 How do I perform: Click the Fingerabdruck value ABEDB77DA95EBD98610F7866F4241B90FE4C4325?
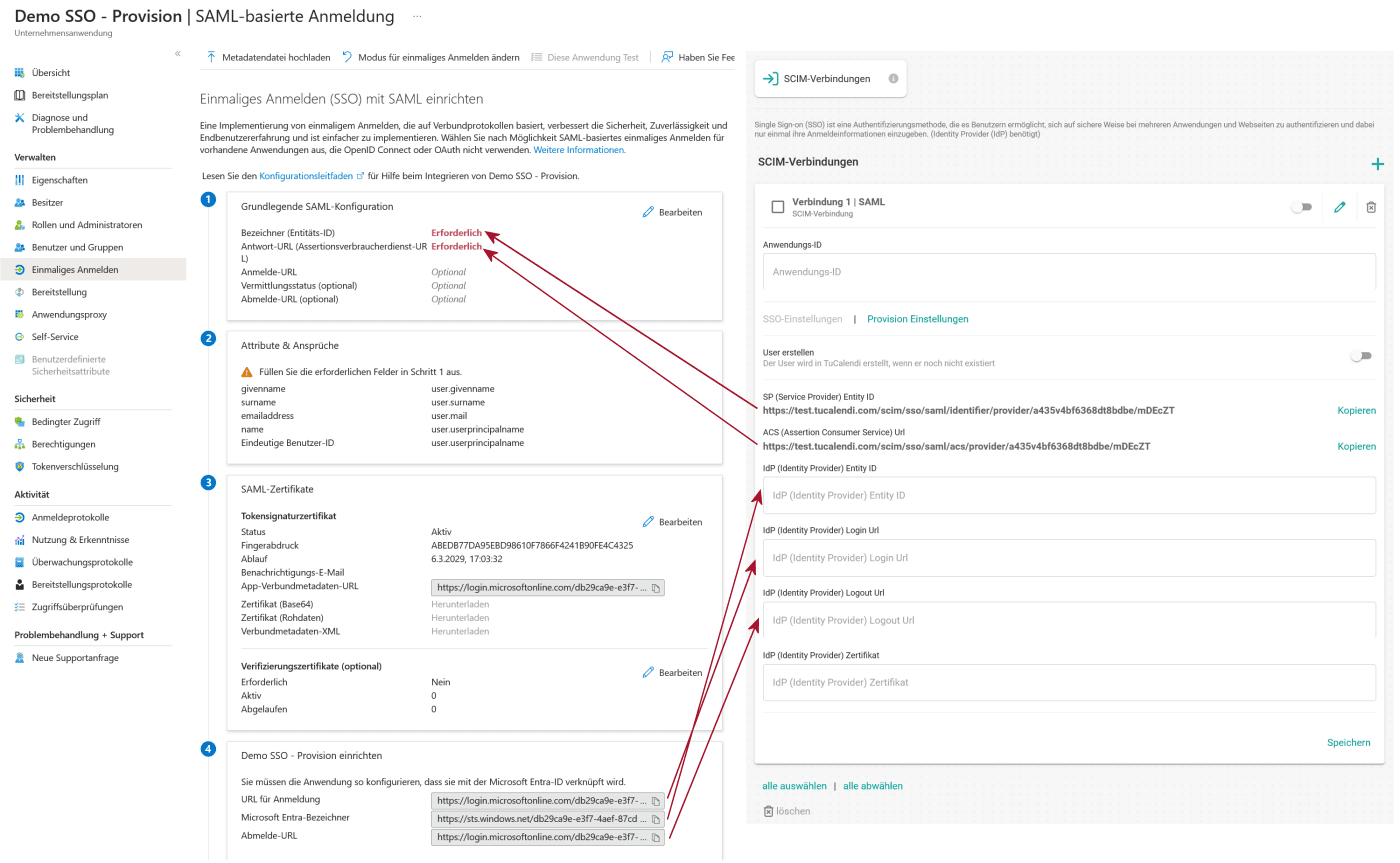[x=532, y=546]
